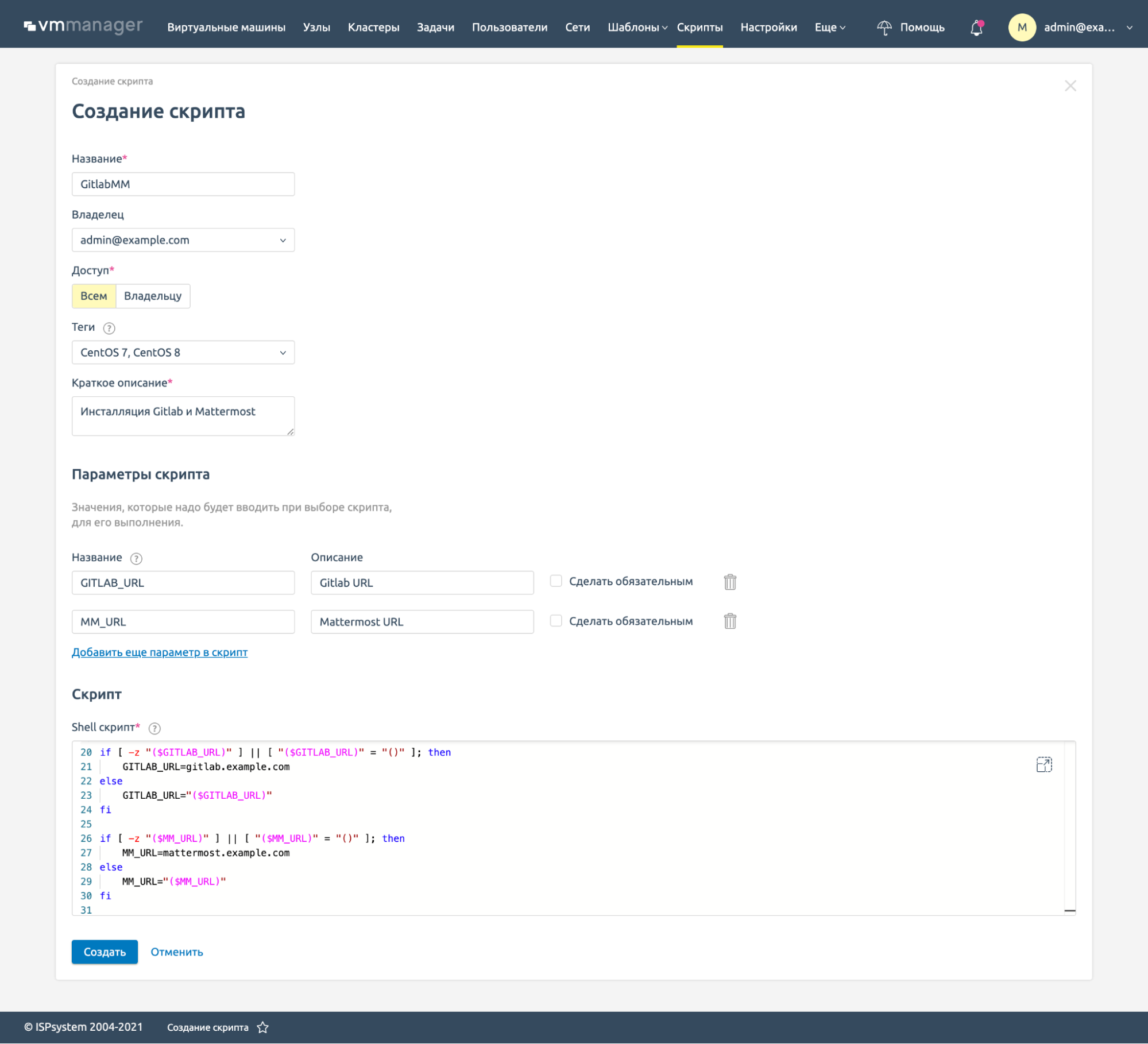
Task: Open the Настройки section
Action: (768, 28)
